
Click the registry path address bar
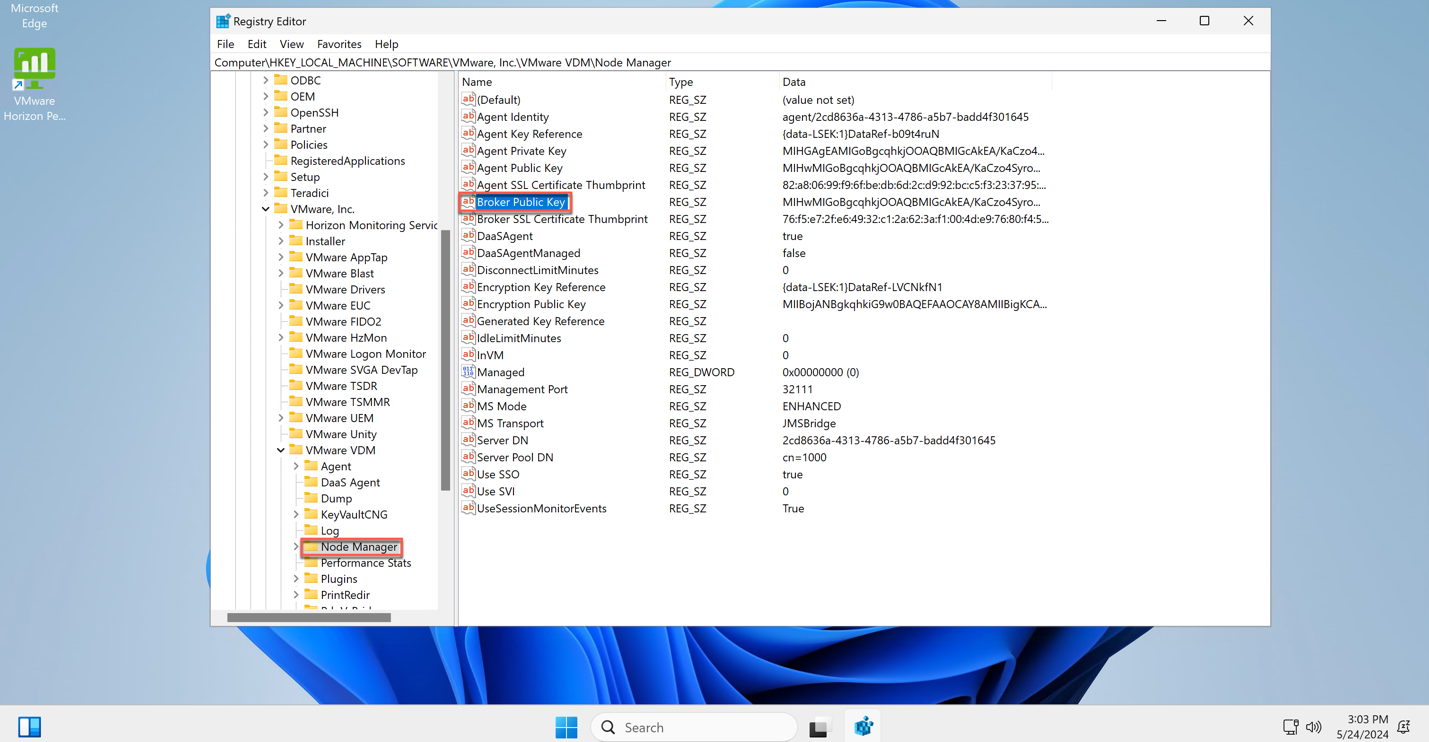click(x=740, y=62)
